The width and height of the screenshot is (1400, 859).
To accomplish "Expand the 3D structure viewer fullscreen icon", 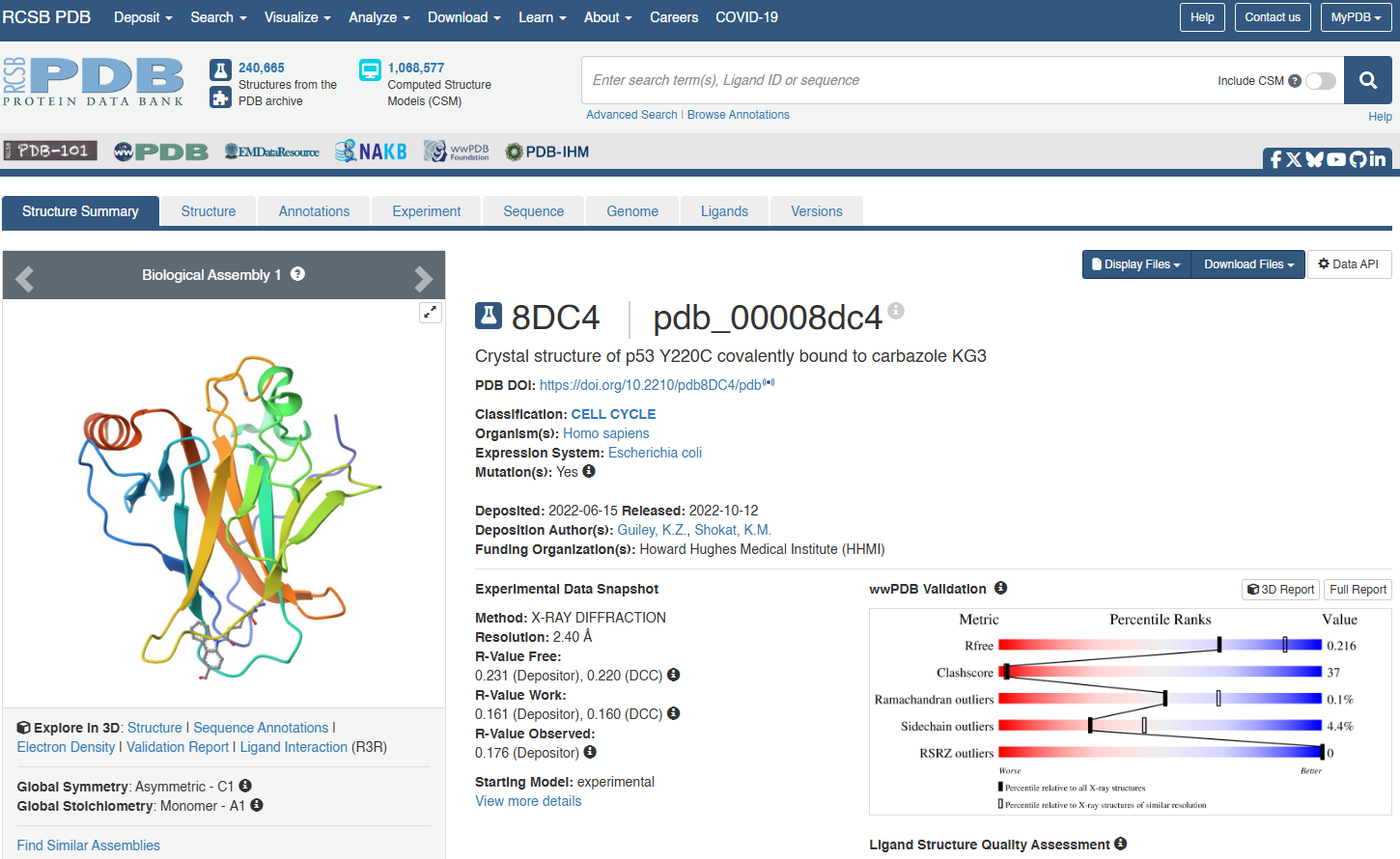I will (x=431, y=313).
